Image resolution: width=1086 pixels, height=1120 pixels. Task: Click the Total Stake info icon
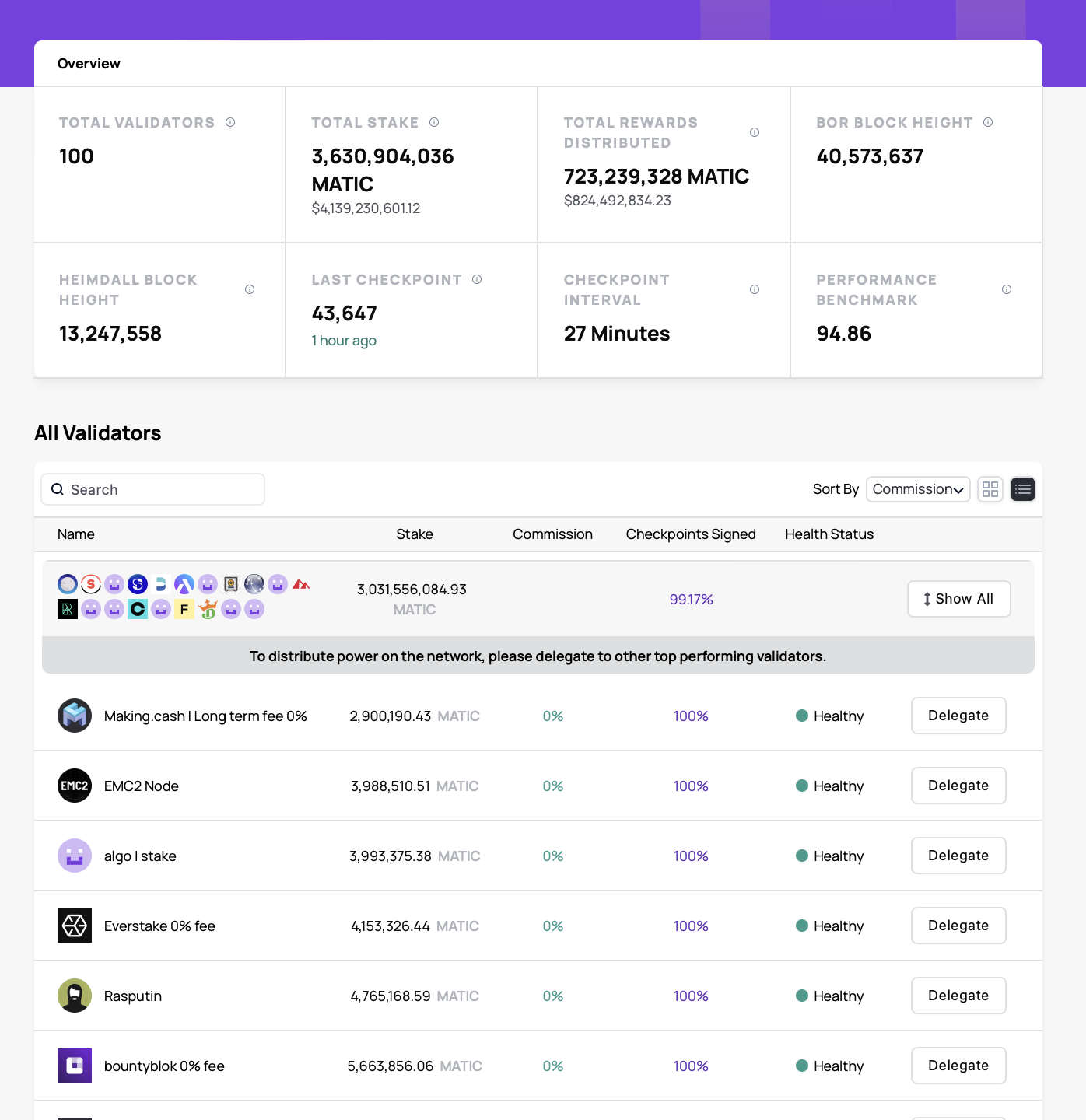[x=434, y=122]
